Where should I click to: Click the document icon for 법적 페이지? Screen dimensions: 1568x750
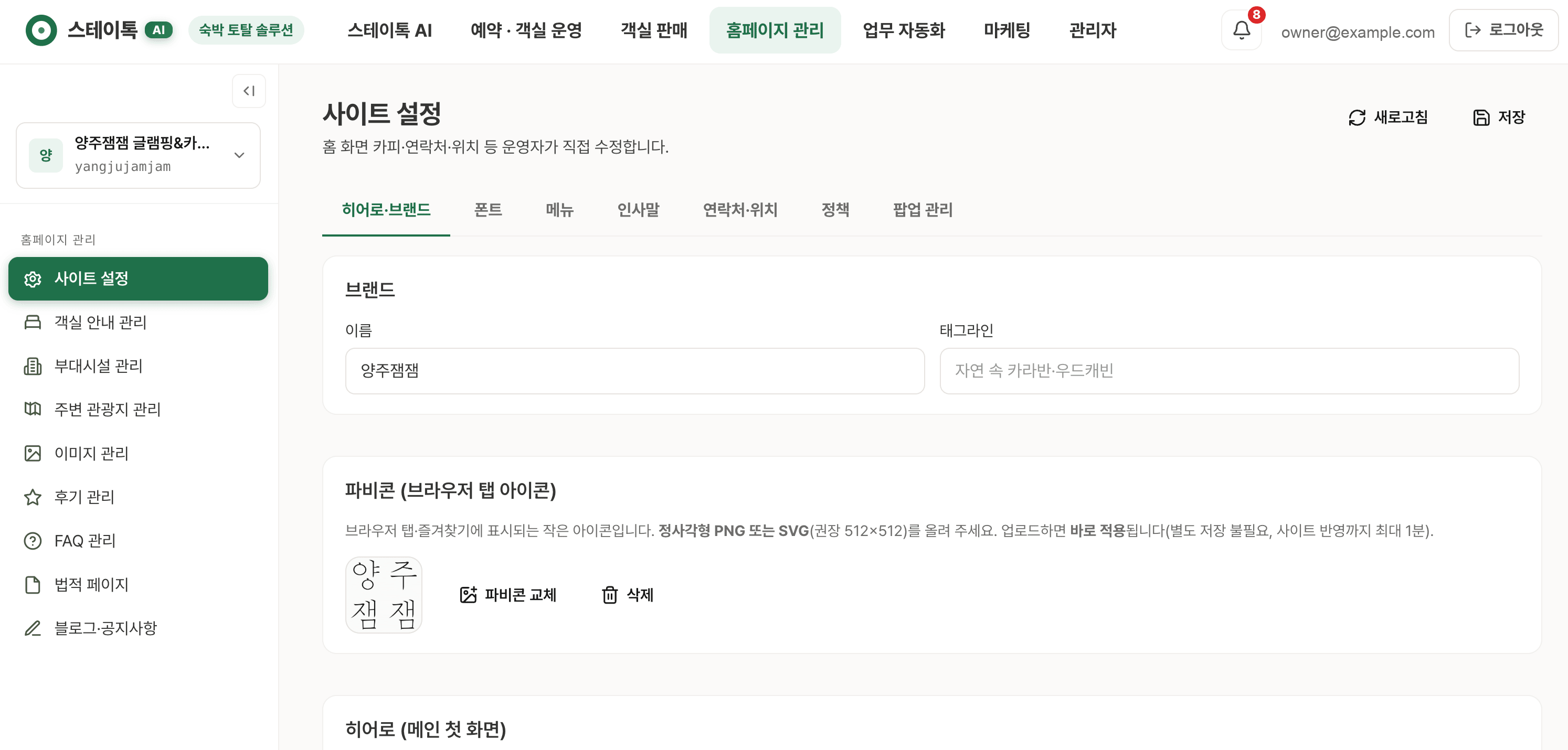(x=32, y=585)
